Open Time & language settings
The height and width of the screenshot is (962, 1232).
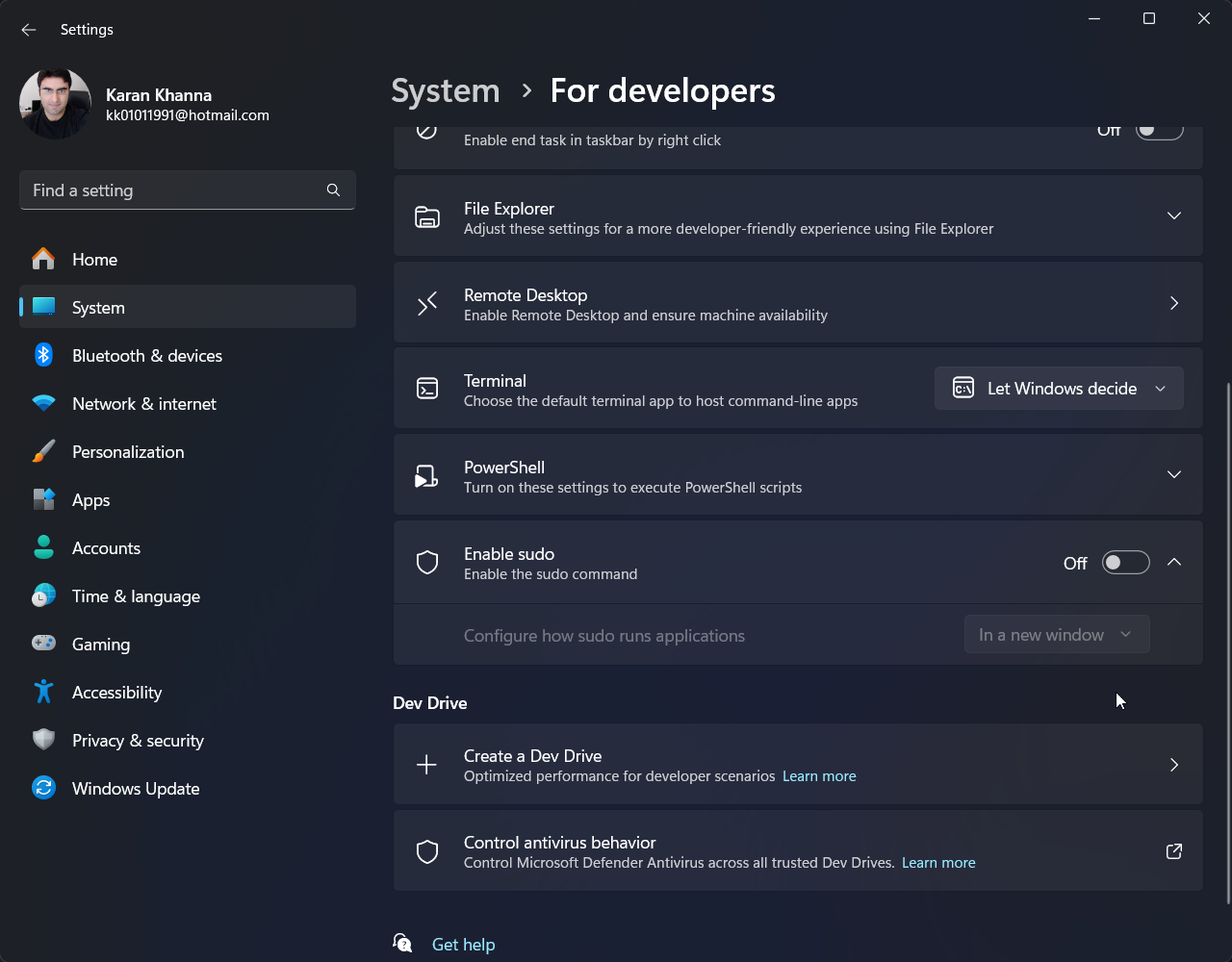[x=188, y=595]
